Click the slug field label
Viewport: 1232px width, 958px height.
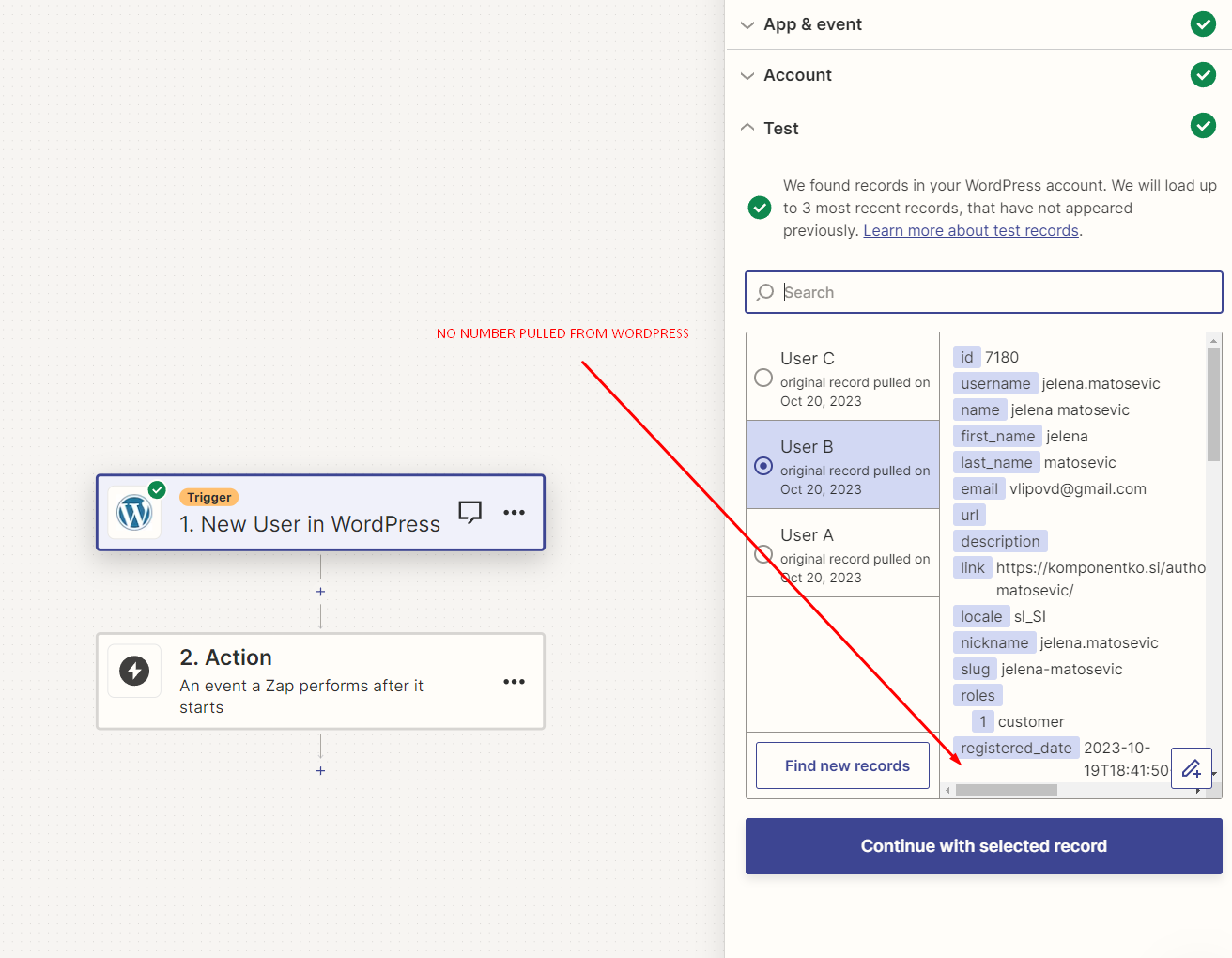pos(975,669)
